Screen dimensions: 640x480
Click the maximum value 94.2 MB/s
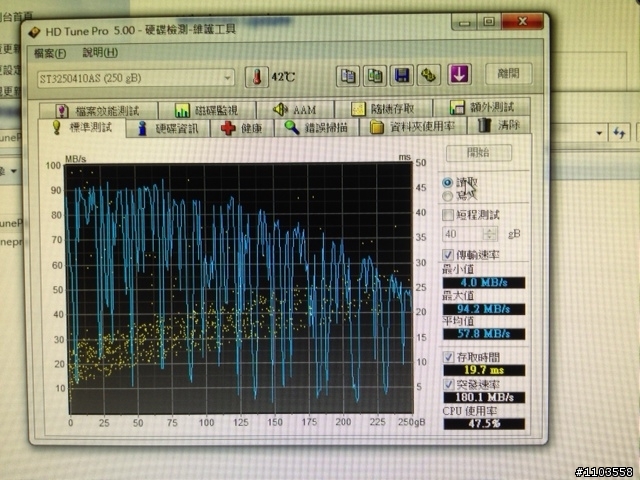(484, 309)
